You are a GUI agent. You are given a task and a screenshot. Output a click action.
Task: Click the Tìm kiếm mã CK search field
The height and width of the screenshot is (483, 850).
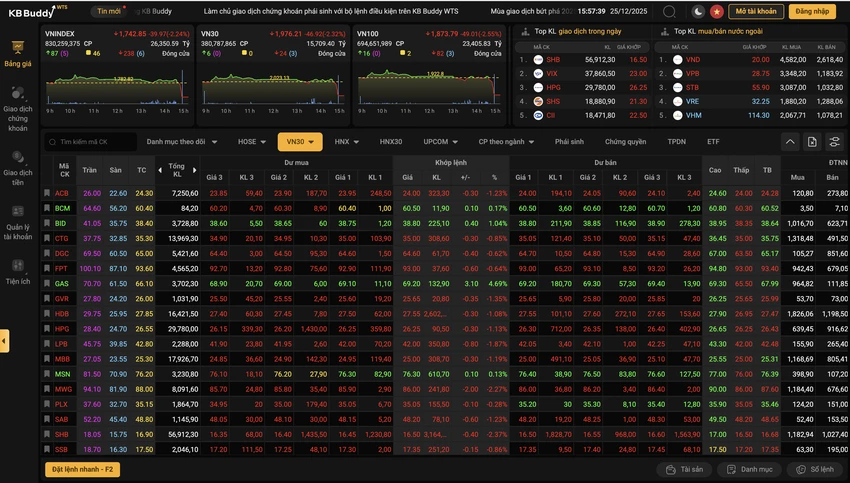click(91, 142)
